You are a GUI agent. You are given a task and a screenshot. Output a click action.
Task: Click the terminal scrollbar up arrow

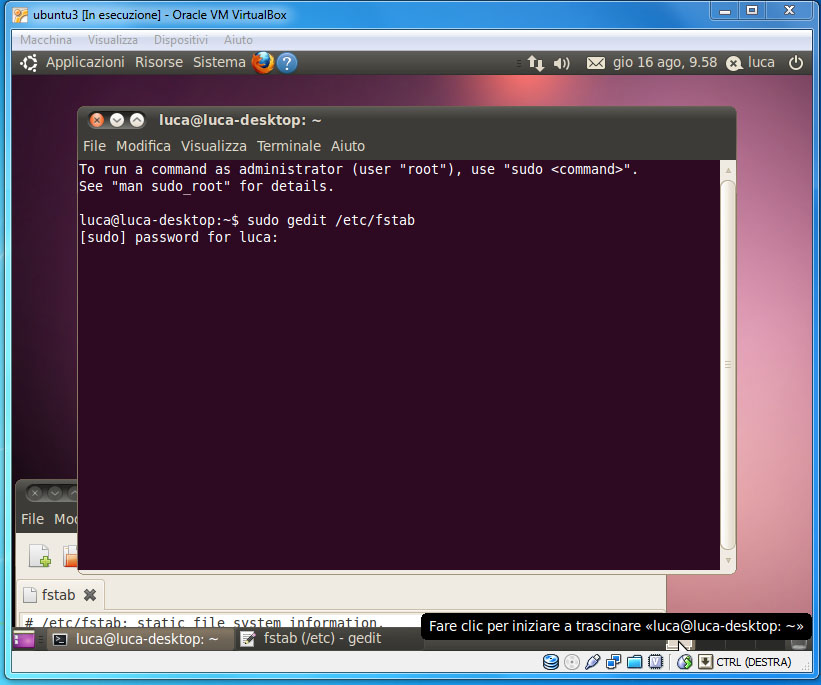(x=728, y=170)
